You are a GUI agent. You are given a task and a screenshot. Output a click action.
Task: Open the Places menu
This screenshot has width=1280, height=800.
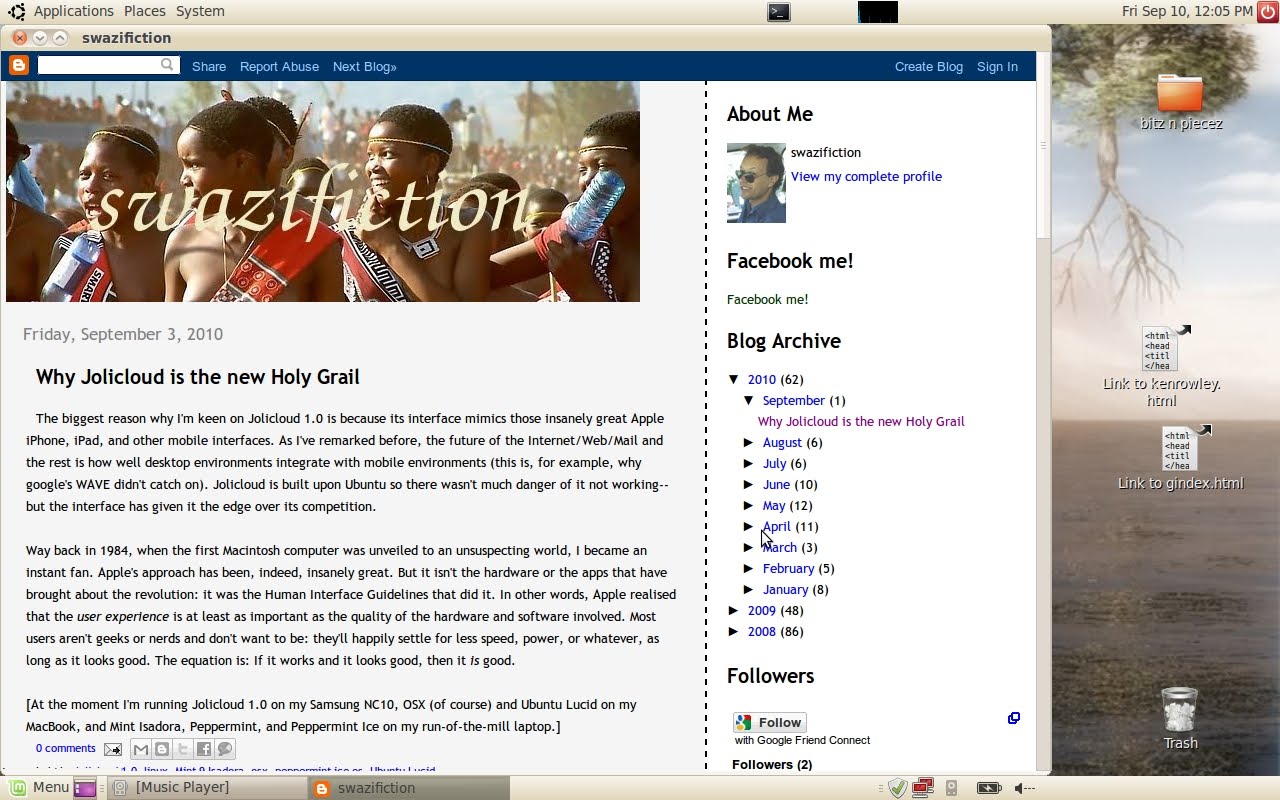point(145,11)
